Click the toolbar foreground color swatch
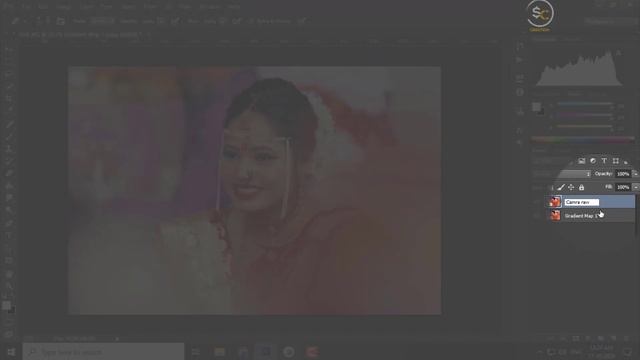Screen dimensions: 640x360 click(x=6, y=306)
